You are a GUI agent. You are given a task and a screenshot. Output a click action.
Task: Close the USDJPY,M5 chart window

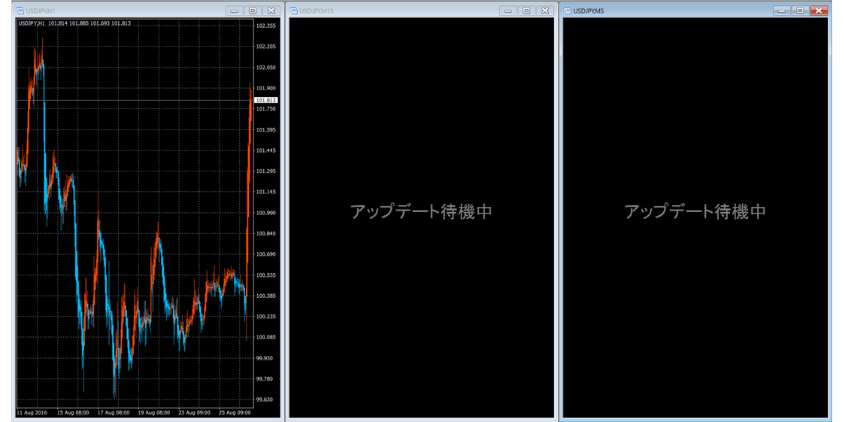click(x=819, y=10)
